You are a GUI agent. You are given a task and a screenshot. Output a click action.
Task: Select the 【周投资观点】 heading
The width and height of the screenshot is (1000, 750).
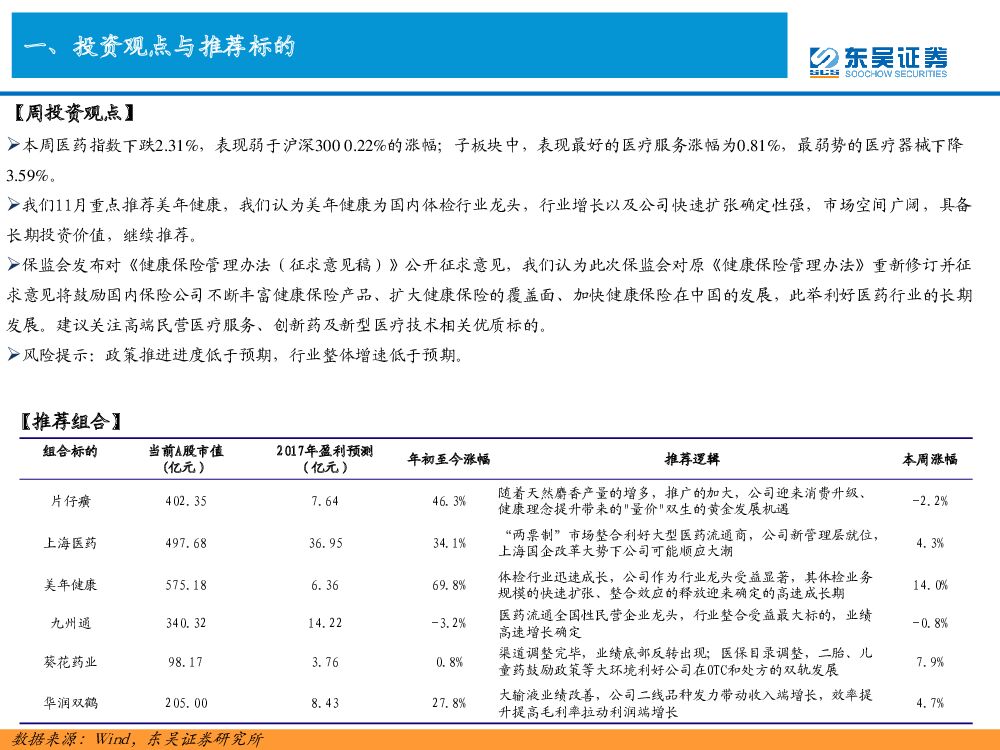click(x=74, y=114)
